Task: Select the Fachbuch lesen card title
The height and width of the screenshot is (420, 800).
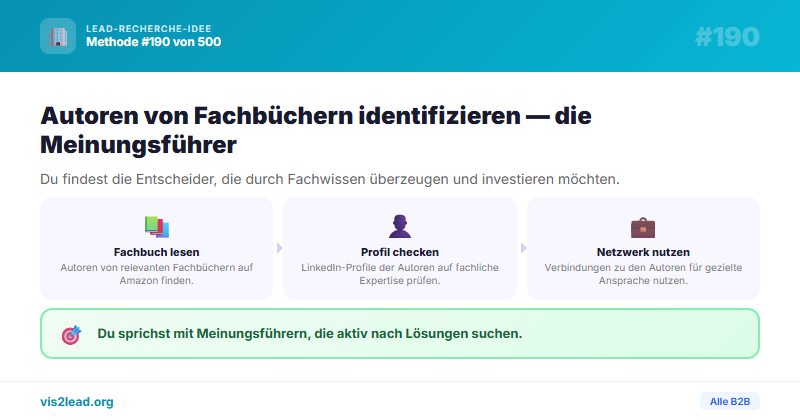Action: point(157,252)
